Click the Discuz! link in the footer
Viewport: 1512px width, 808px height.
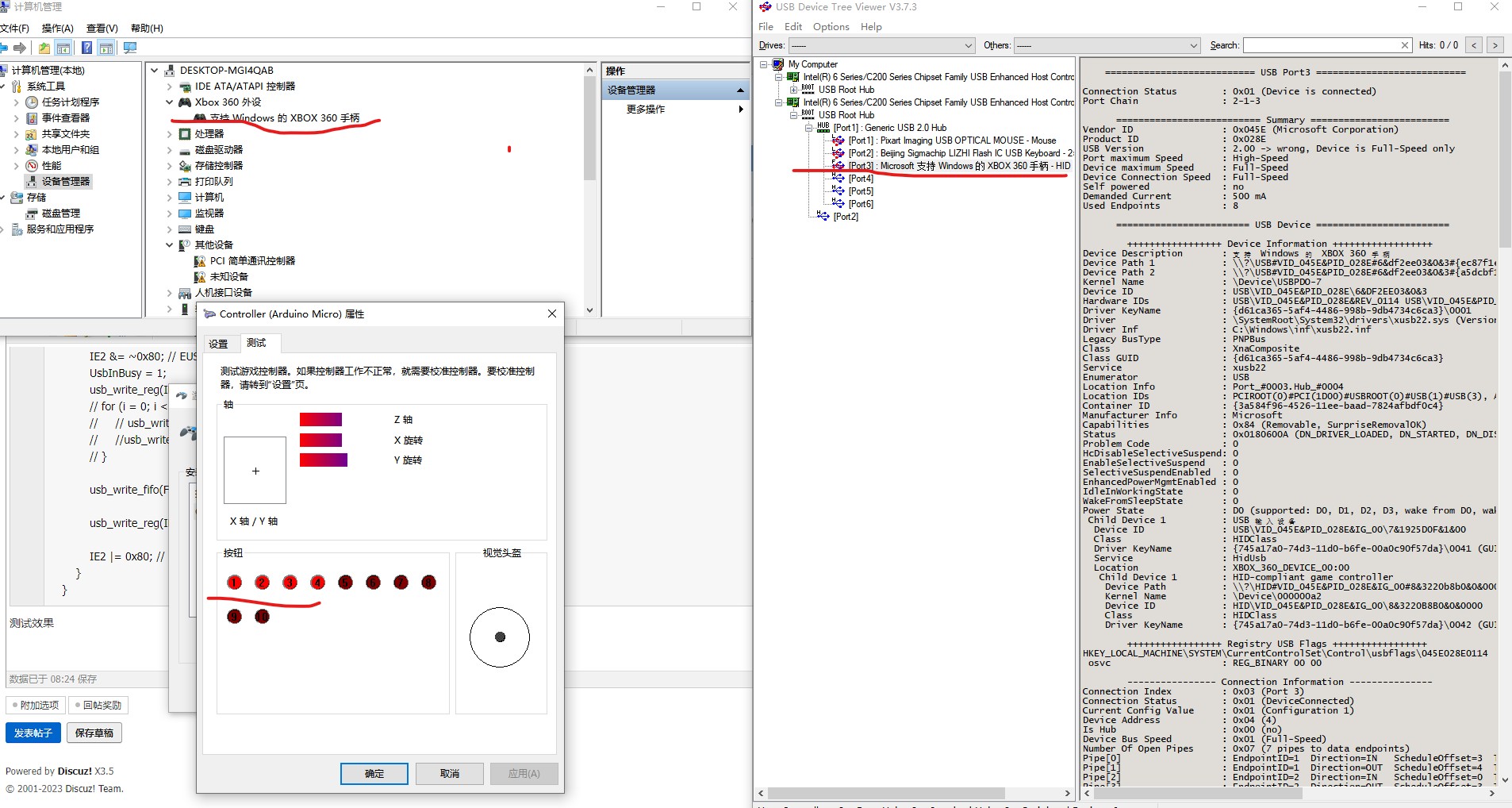(x=75, y=771)
